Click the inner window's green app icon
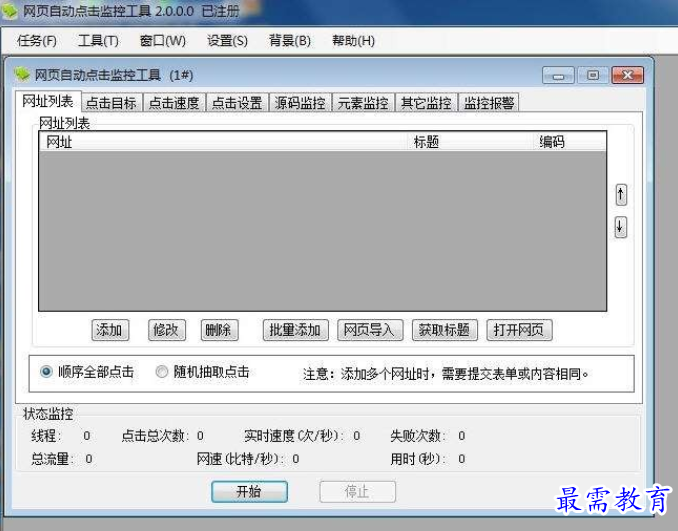Screen dimensions: 678x531 22,75
